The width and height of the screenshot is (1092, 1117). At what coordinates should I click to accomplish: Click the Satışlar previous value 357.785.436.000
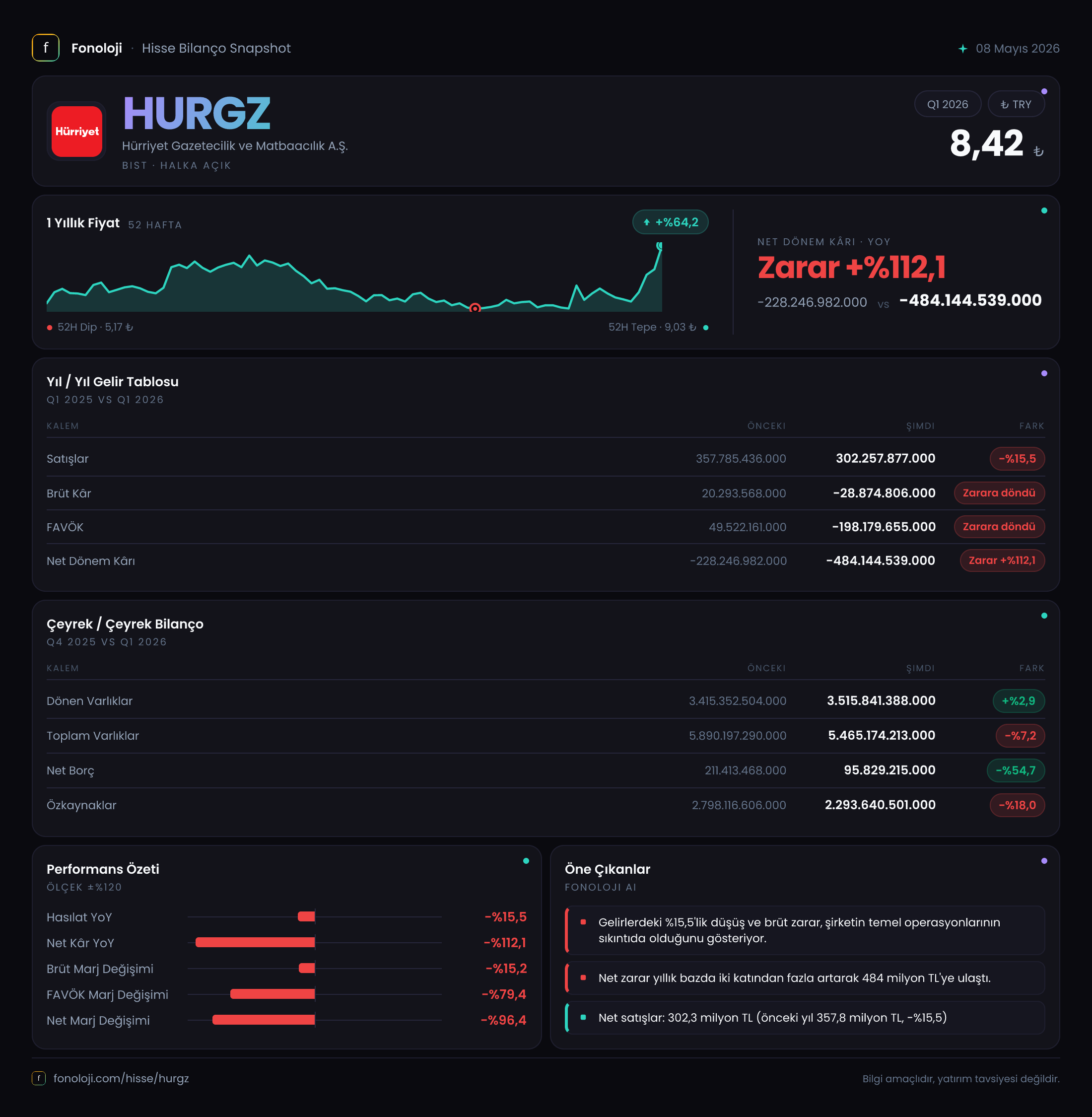coord(741,458)
